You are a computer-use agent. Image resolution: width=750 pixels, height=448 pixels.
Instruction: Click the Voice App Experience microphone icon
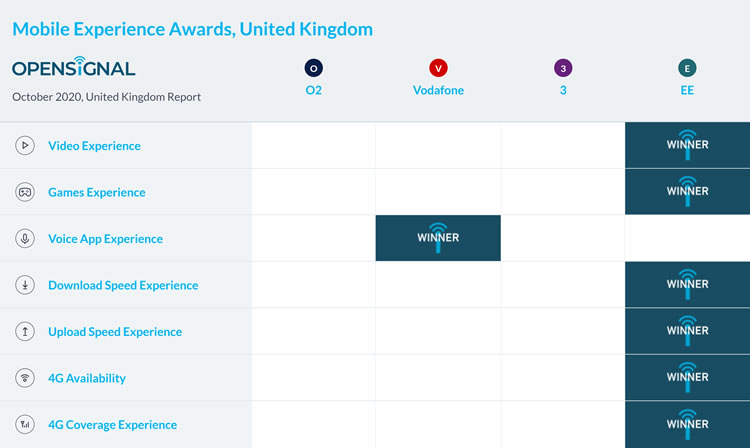25,239
